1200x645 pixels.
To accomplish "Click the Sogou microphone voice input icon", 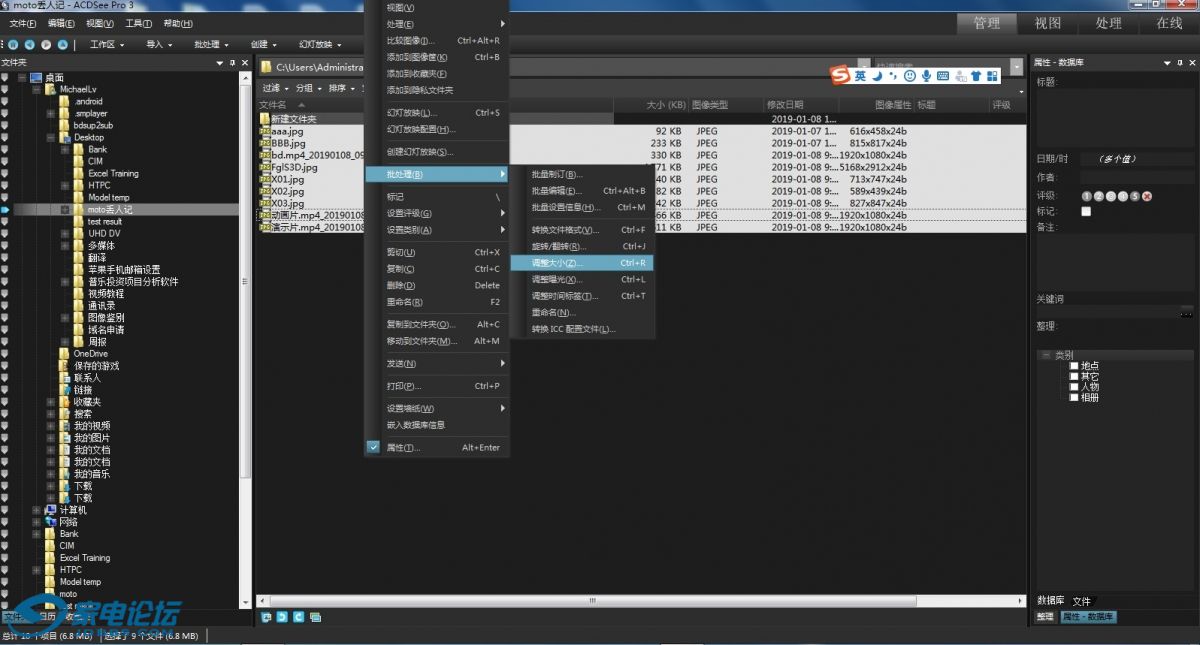I will click(x=926, y=76).
